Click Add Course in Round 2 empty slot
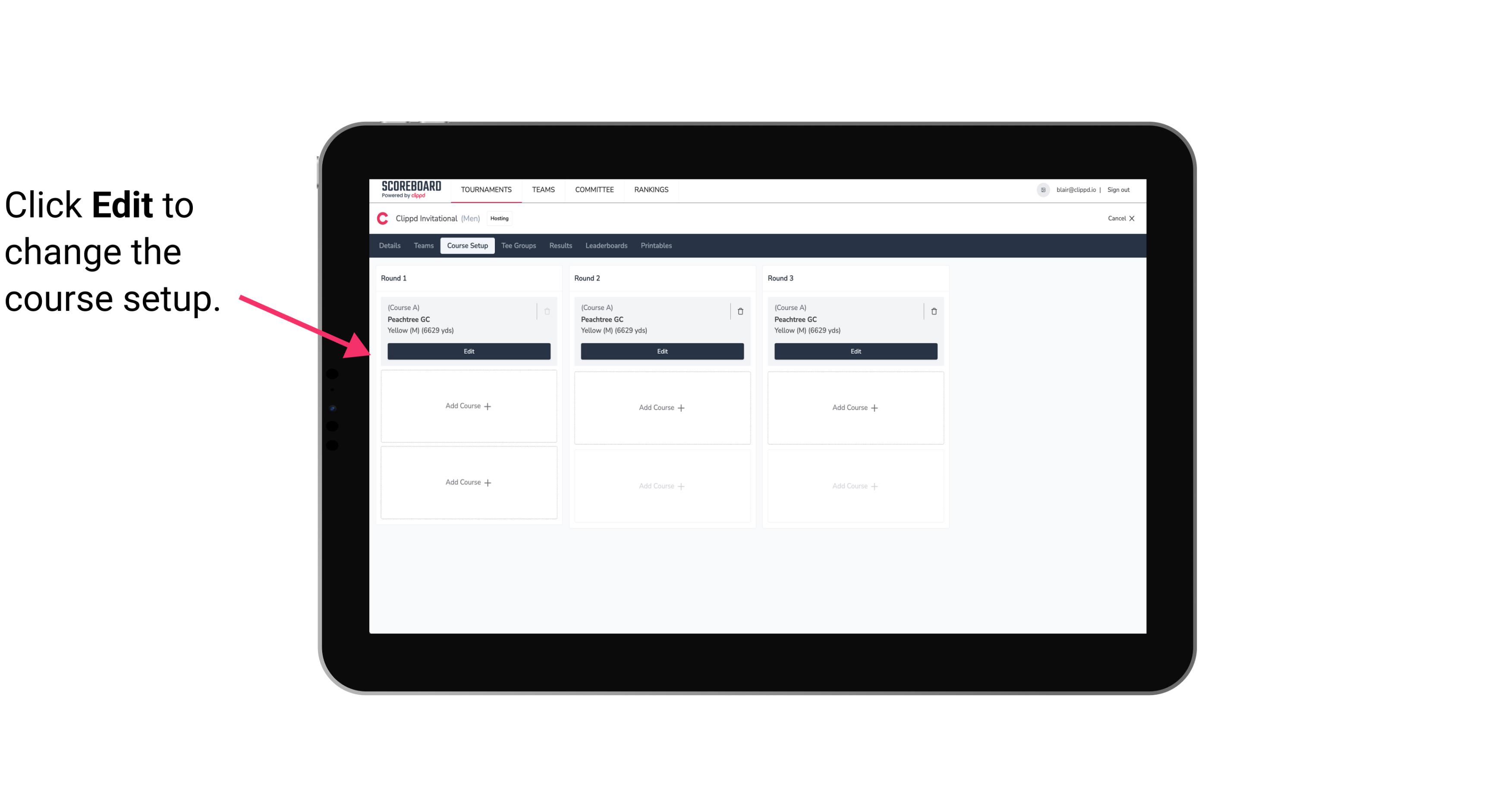 point(662,407)
